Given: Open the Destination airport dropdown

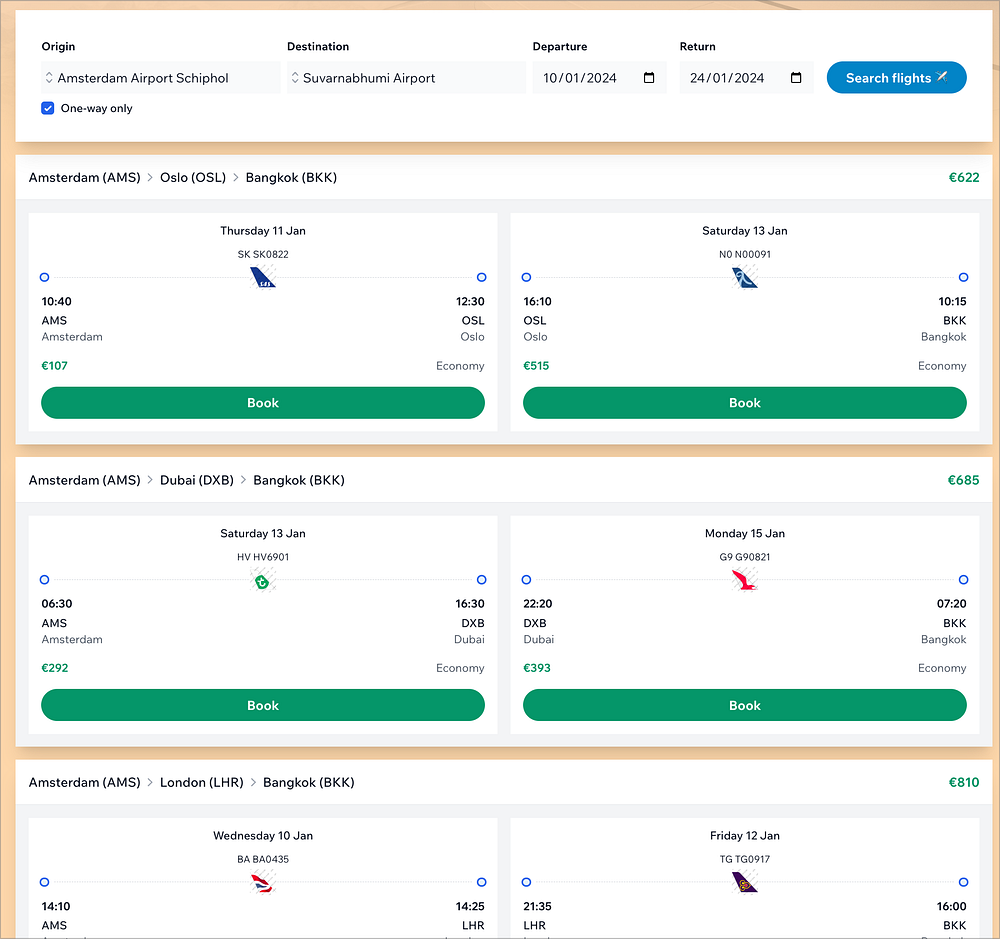Looking at the screenshot, I should (x=406, y=78).
